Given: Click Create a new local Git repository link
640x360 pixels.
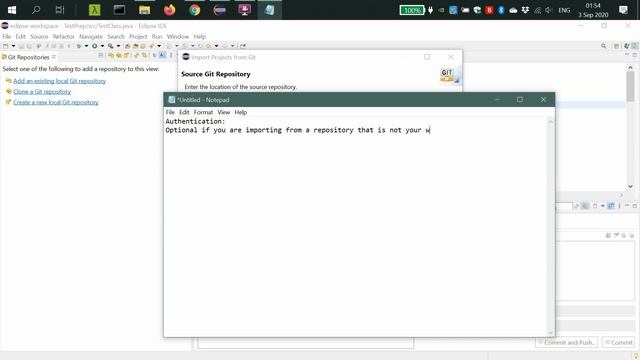Looking at the screenshot, I should click(56, 102).
